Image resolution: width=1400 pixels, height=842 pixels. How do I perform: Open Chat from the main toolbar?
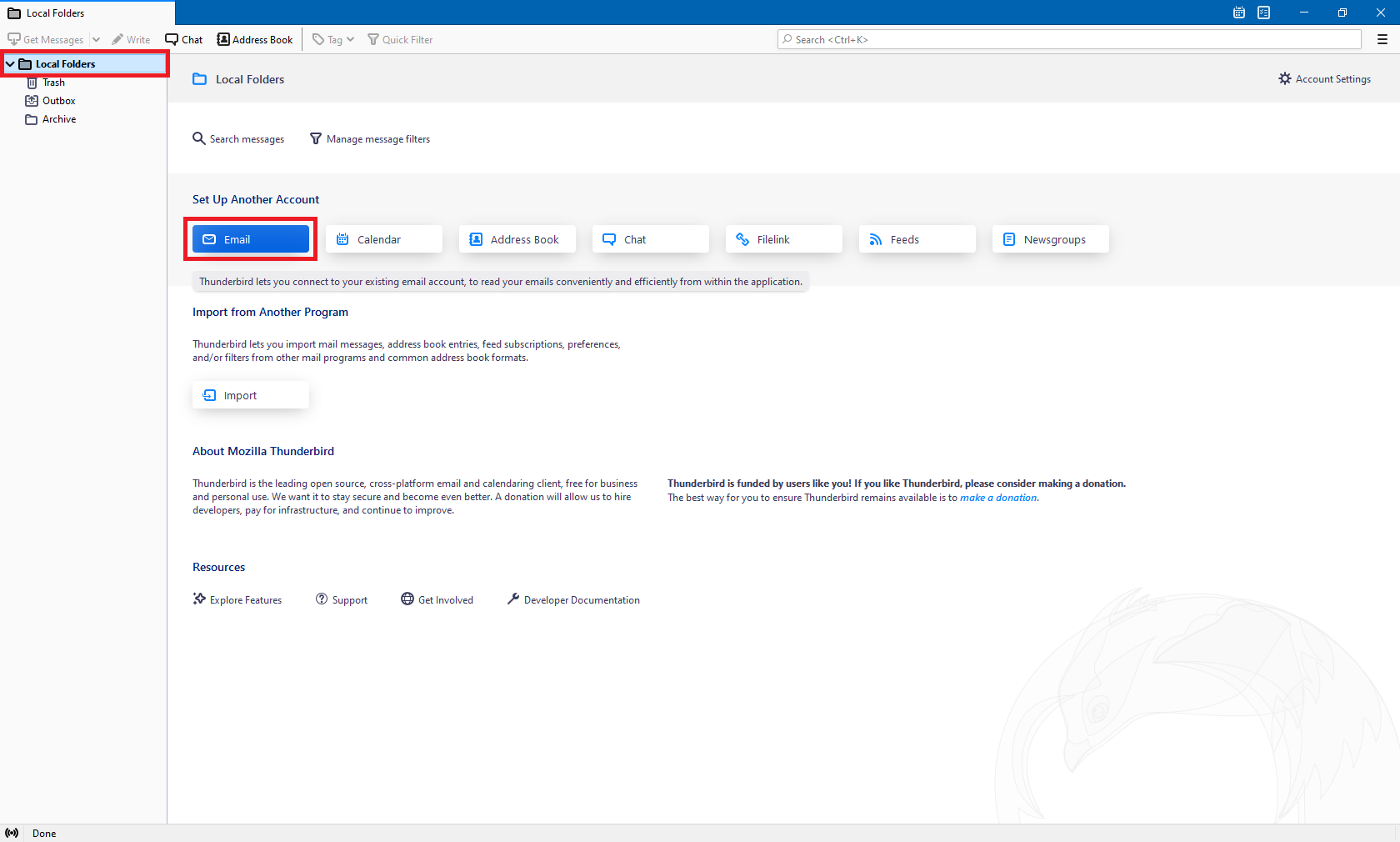point(184,39)
